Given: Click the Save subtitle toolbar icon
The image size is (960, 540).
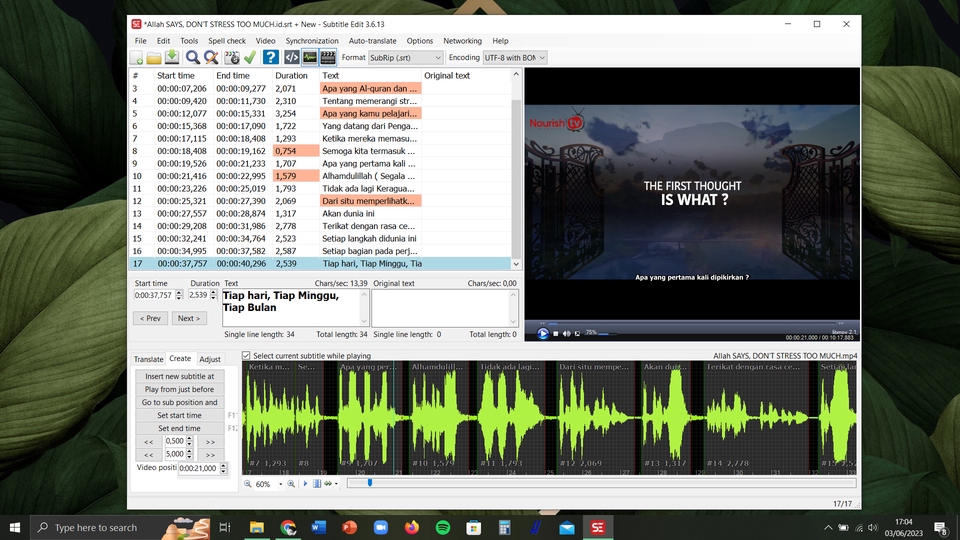Looking at the screenshot, I should (172, 58).
